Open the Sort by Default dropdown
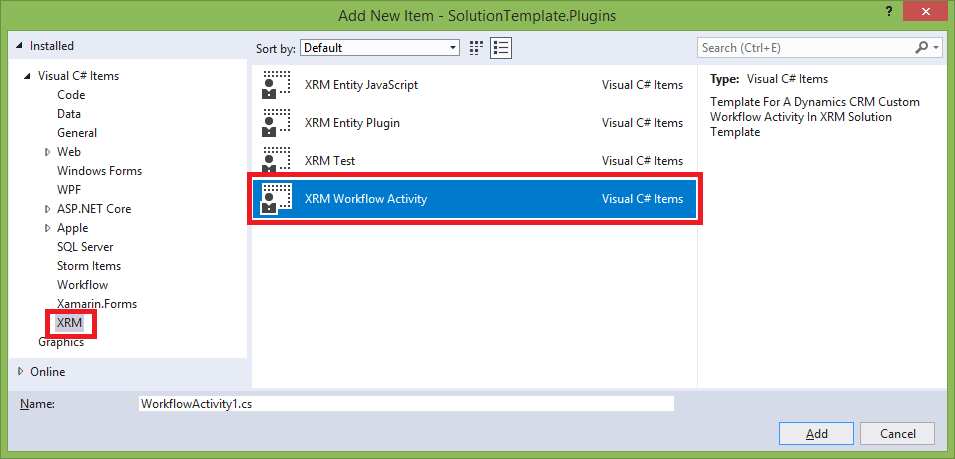The width and height of the screenshot is (955, 459). pyautogui.click(x=380, y=47)
